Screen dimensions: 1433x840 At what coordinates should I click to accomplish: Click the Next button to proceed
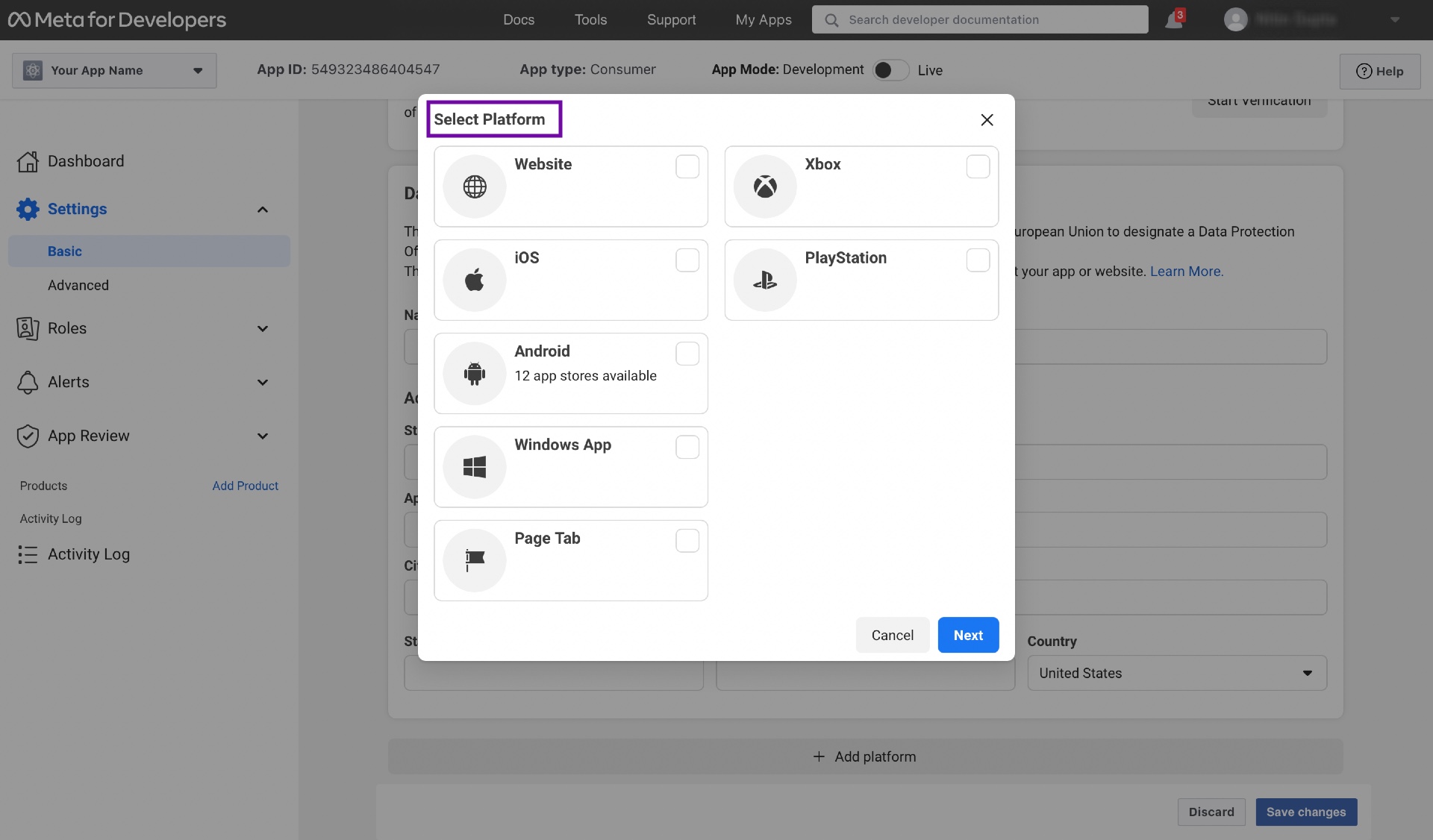pyautogui.click(x=967, y=635)
